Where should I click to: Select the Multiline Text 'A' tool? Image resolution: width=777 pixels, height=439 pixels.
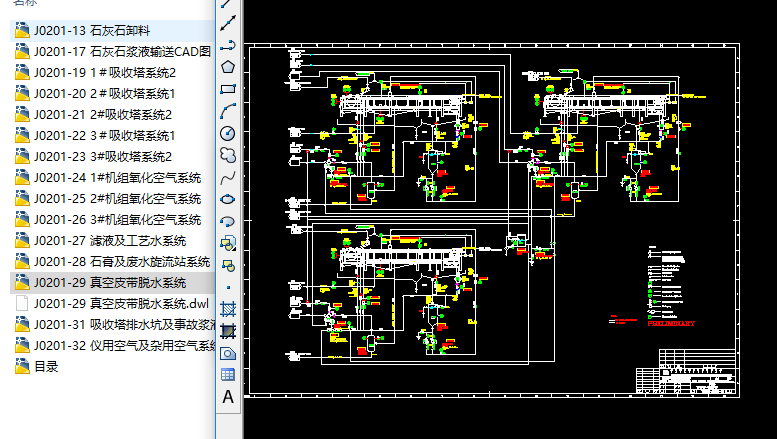coord(228,397)
